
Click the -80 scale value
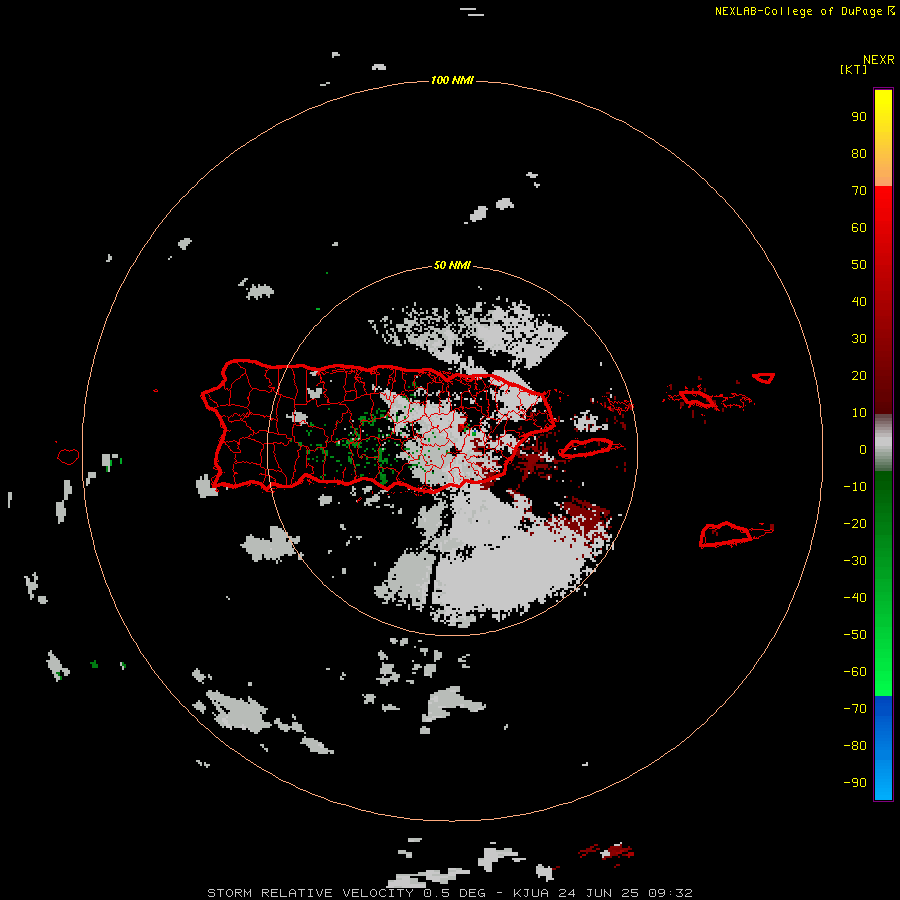[x=855, y=746]
